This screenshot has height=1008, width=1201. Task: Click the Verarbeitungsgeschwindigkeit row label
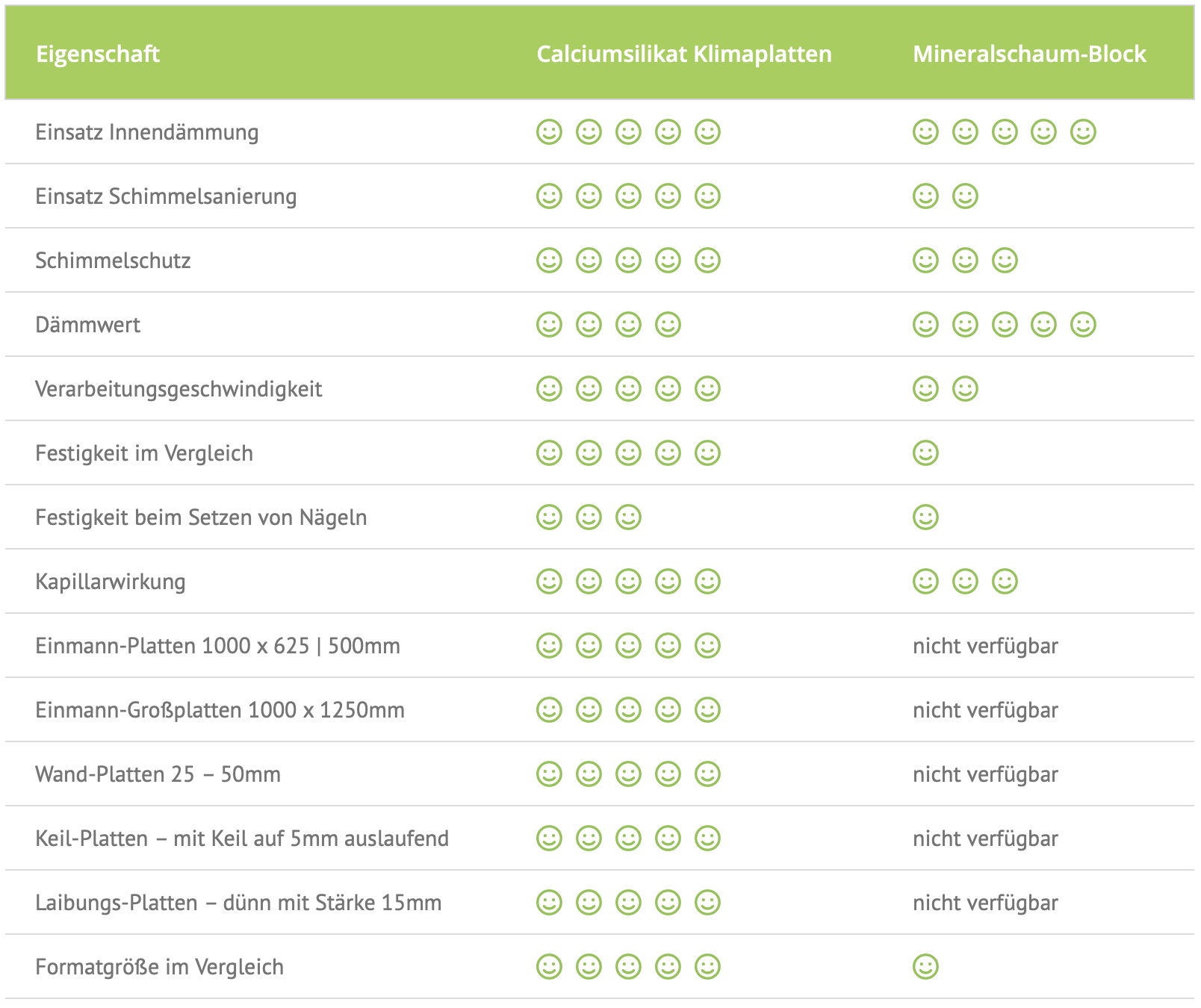point(179,389)
